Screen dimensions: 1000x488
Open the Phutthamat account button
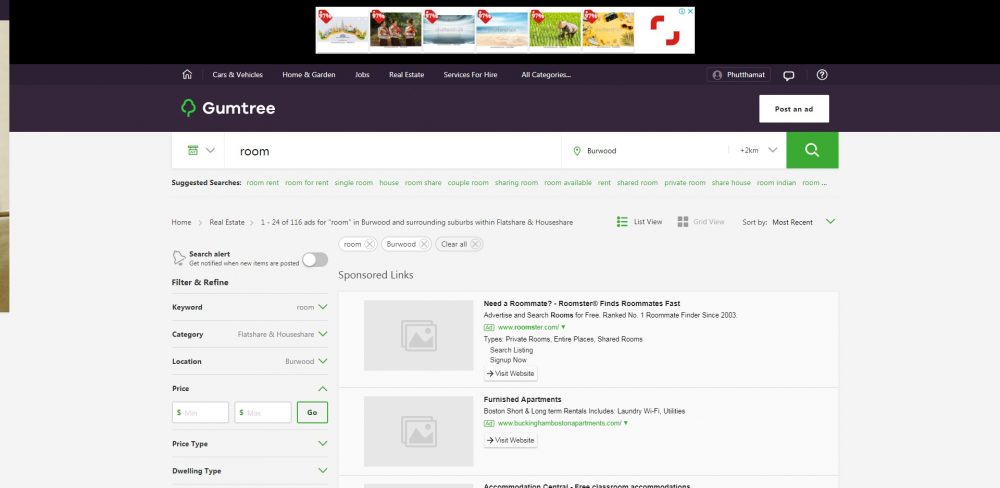739,75
